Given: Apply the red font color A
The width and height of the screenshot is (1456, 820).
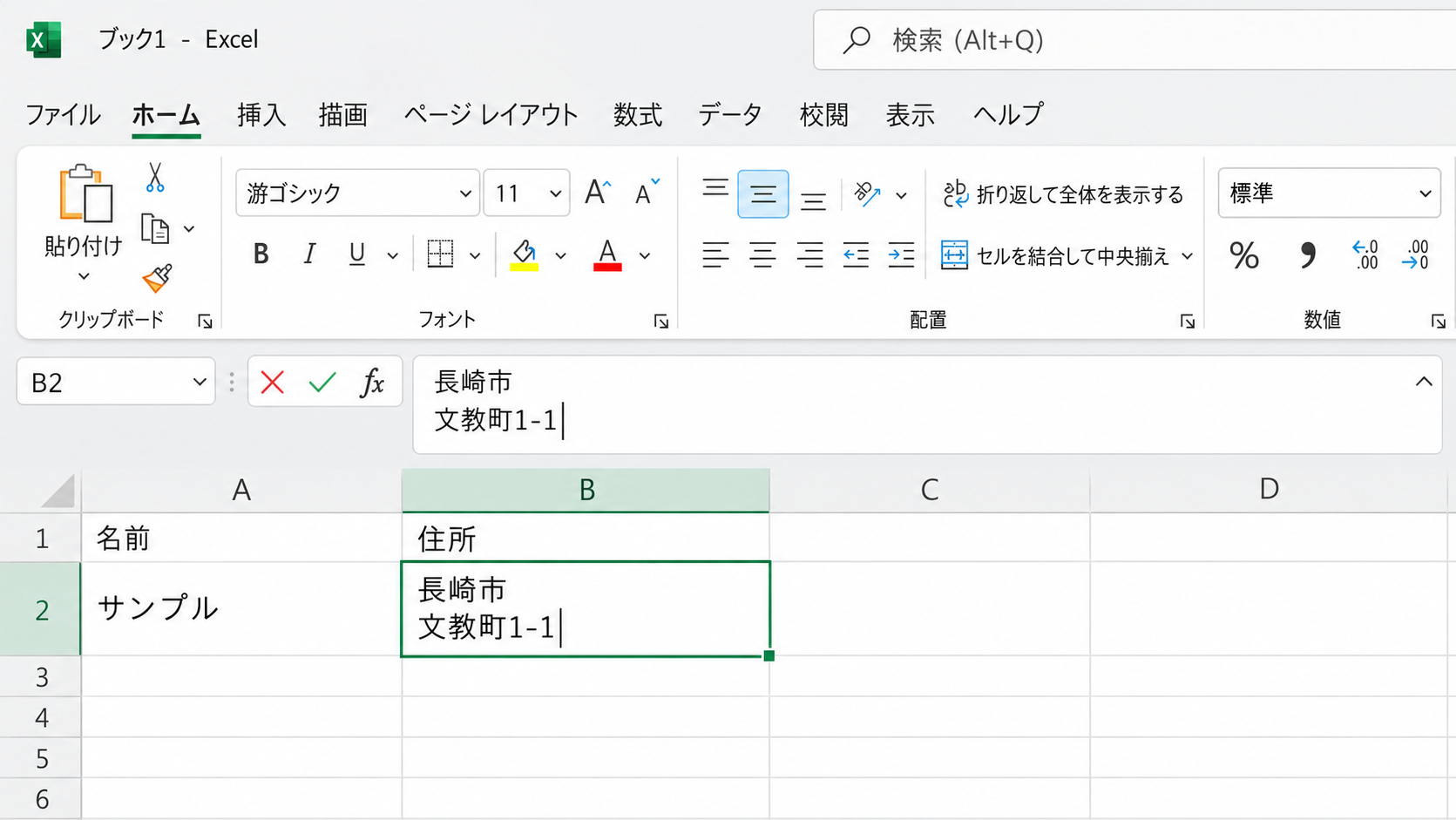Looking at the screenshot, I should tap(607, 255).
